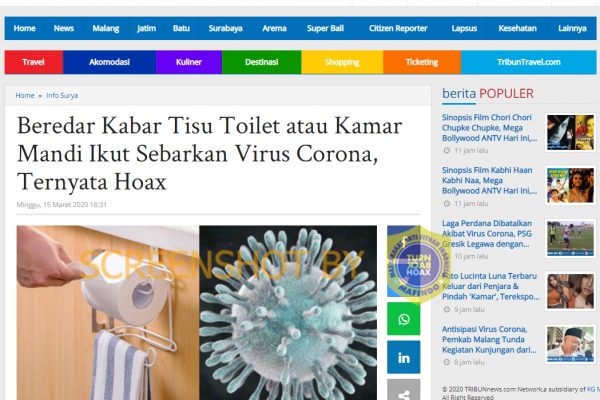600x400 pixels.
Task: Select the red Travel tab
Action: pyautogui.click(x=34, y=62)
